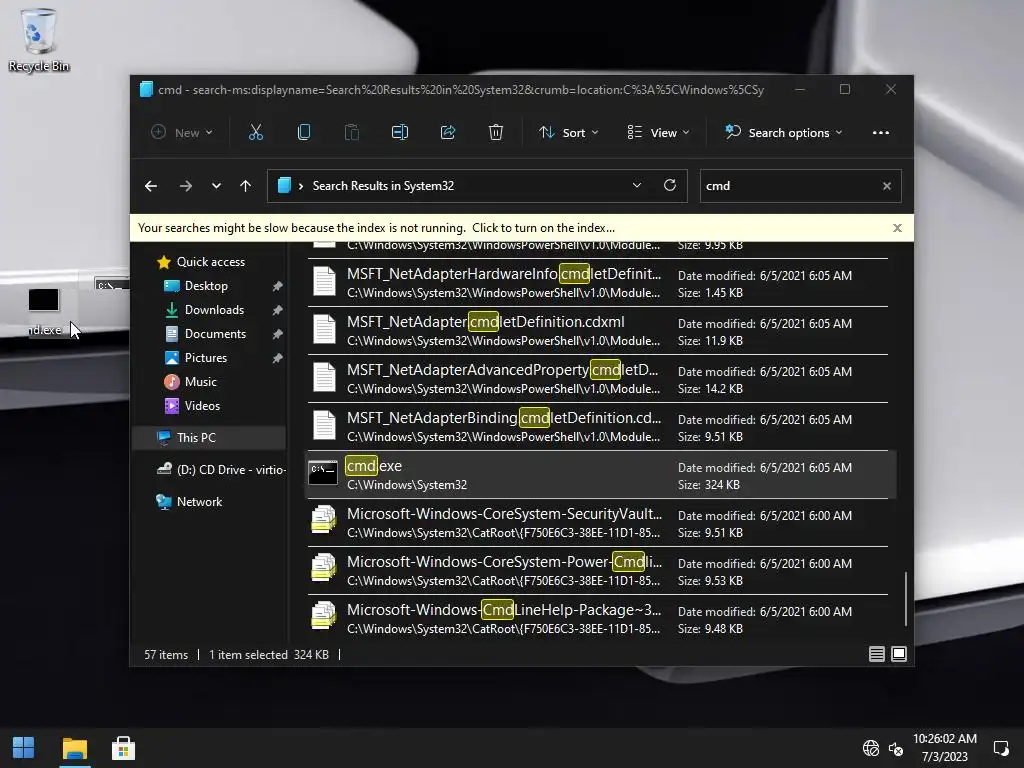Open the See more ellipsis menu
This screenshot has width=1024, height=768.
[x=880, y=133]
